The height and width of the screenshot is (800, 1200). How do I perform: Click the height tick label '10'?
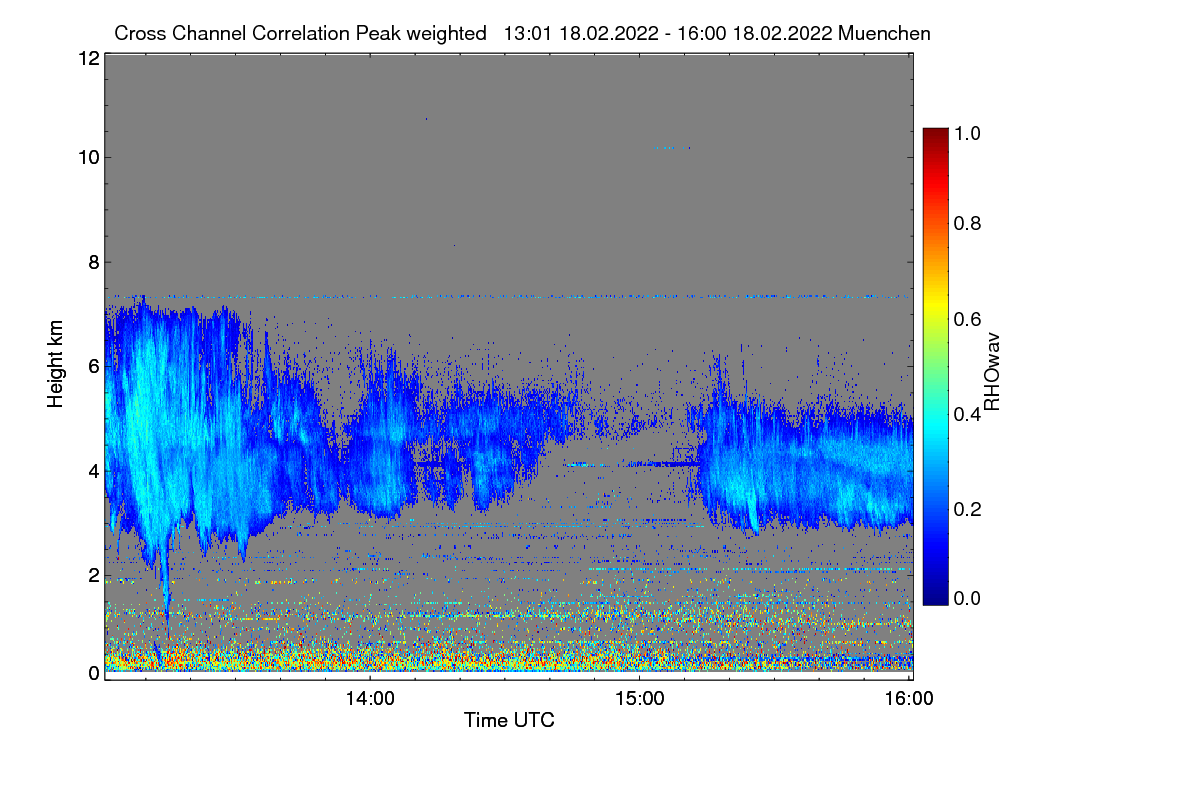pos(87,157)
